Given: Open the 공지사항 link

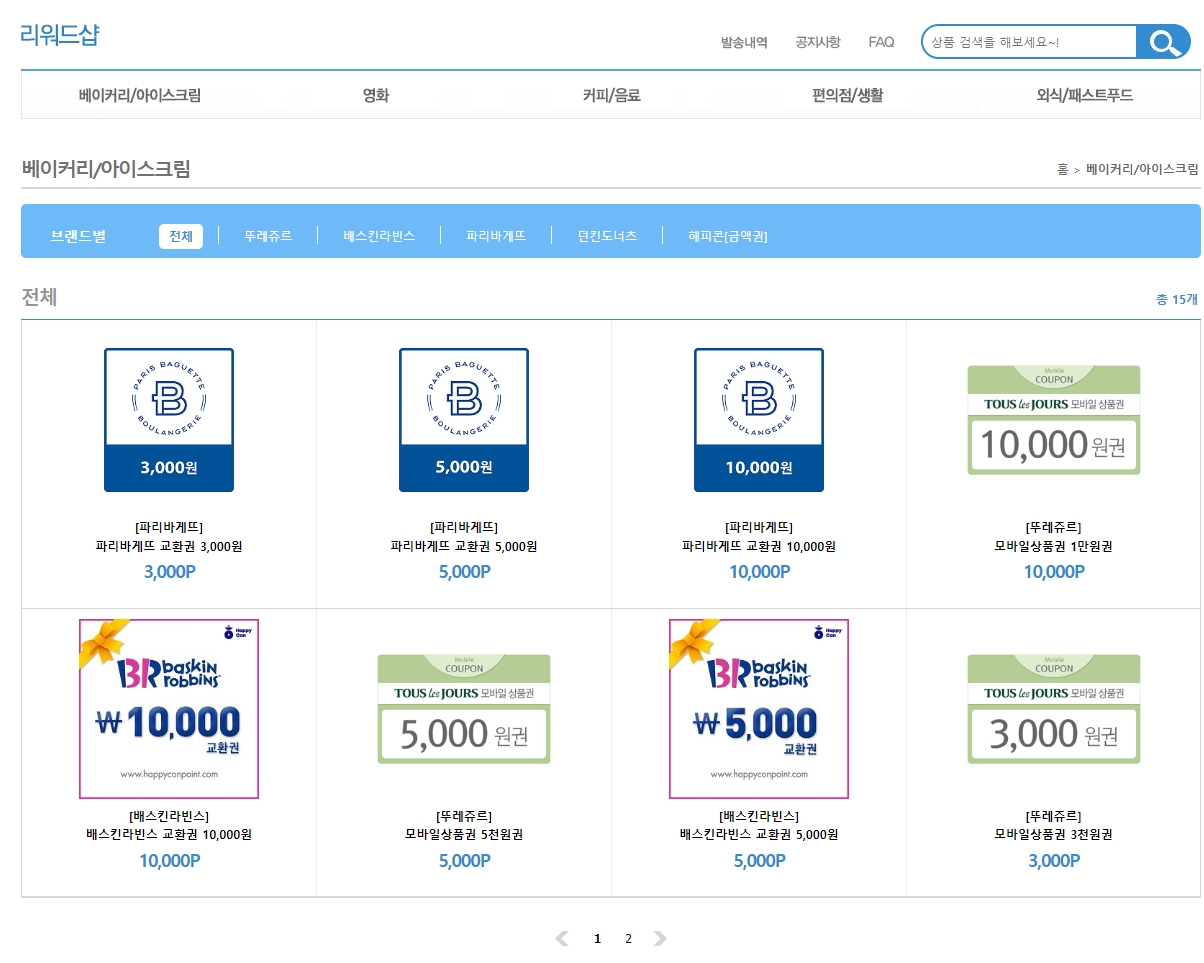Looking at the screenshot, I should click(818, 42).
